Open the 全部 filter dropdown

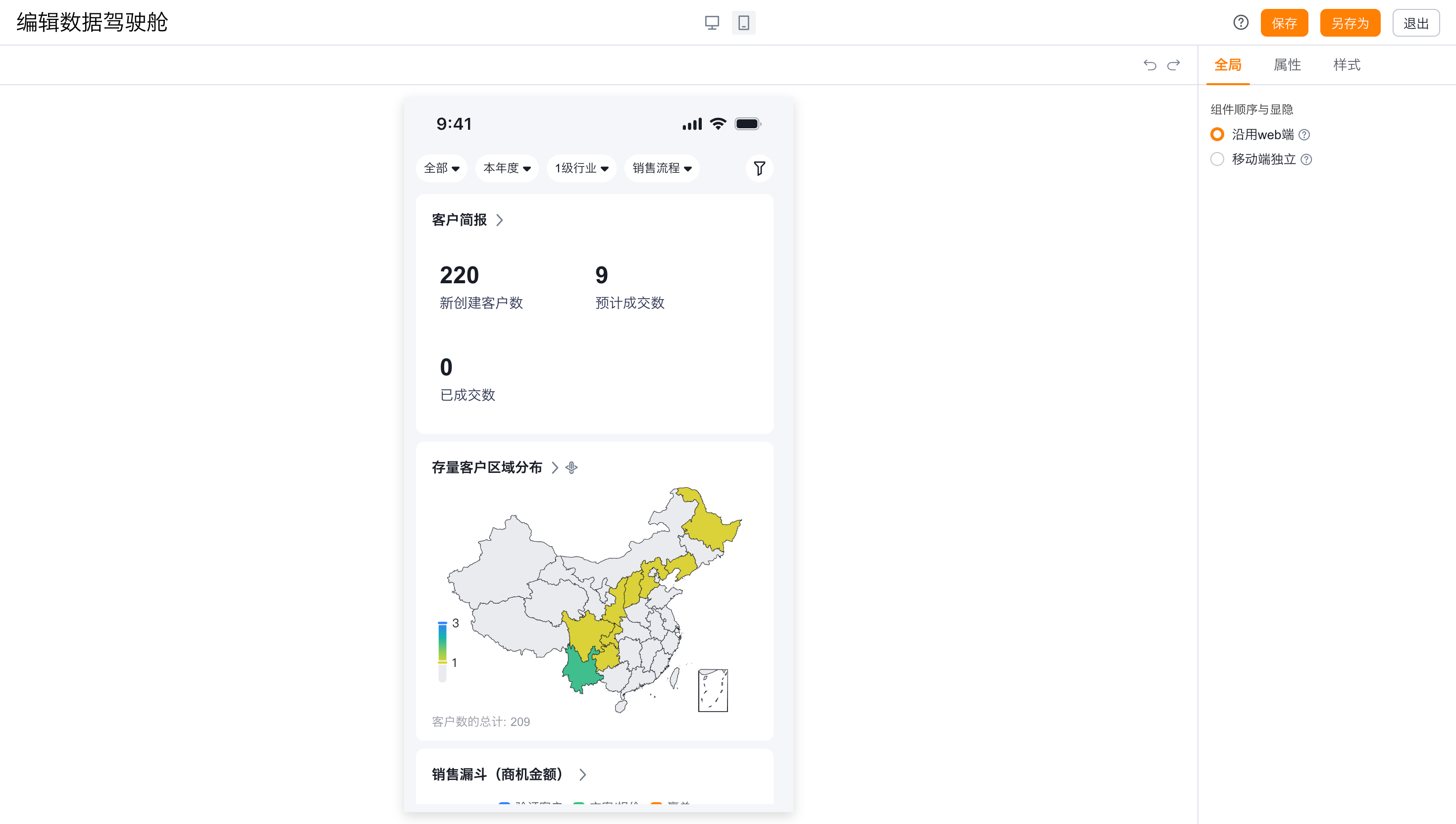point(441,168)
